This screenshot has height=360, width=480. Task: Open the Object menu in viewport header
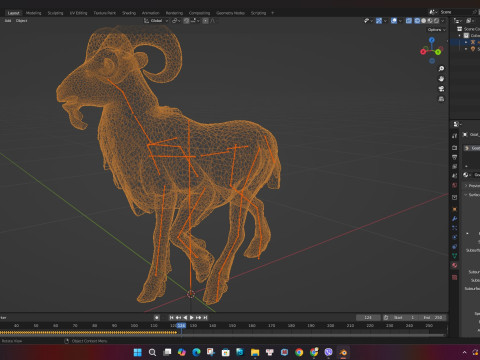pos(22,21)
